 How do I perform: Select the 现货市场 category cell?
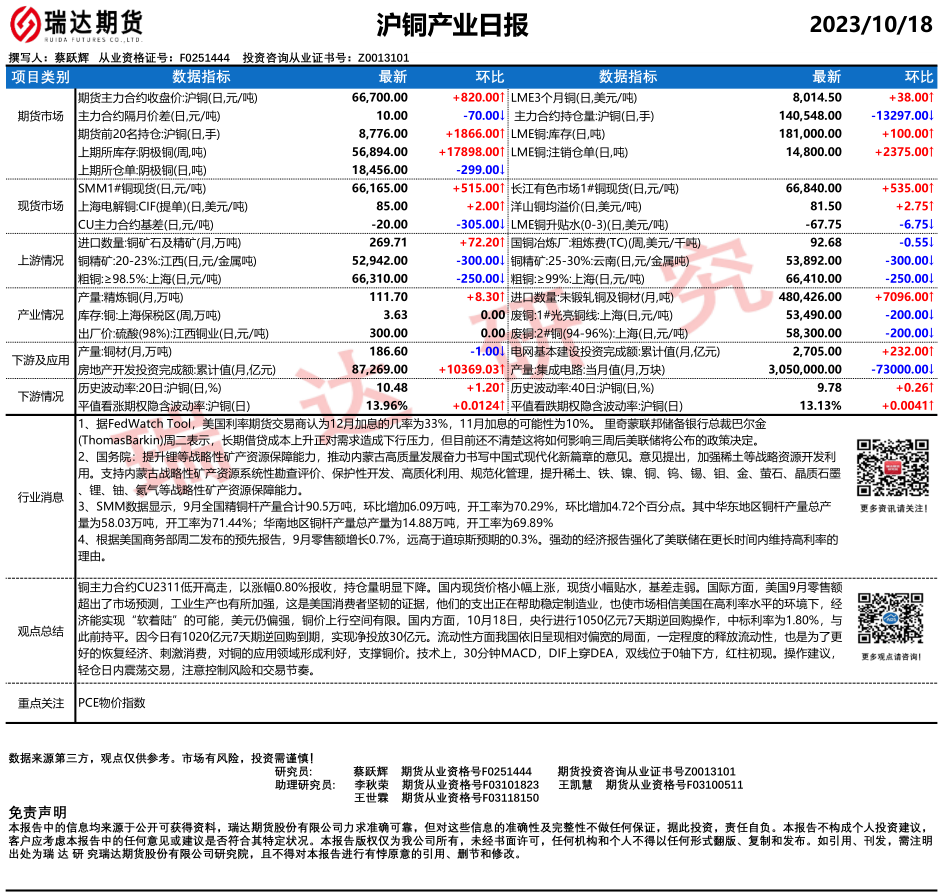coord(40,206)
